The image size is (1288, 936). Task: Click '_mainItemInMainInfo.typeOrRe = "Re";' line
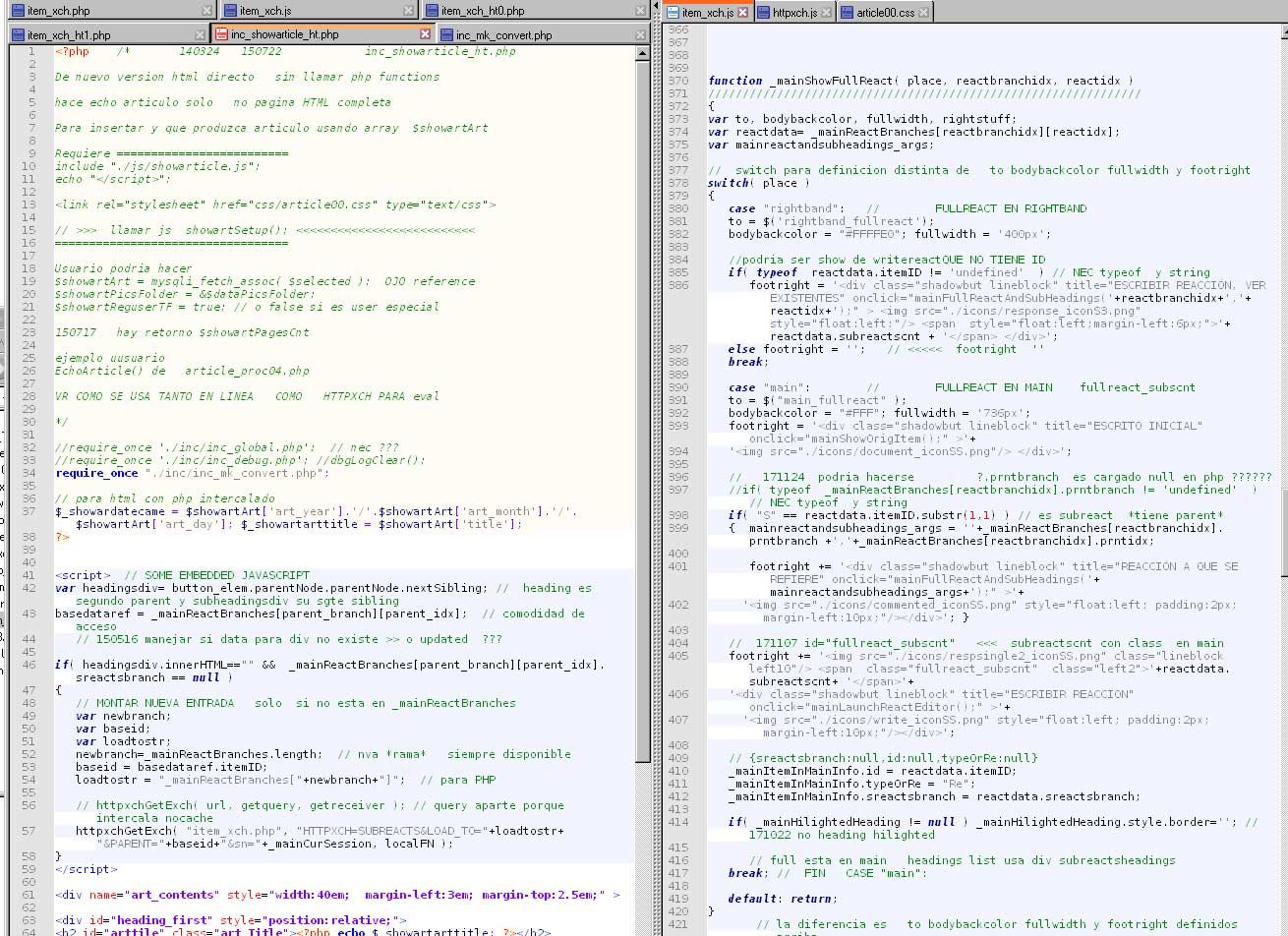(851, 784)
